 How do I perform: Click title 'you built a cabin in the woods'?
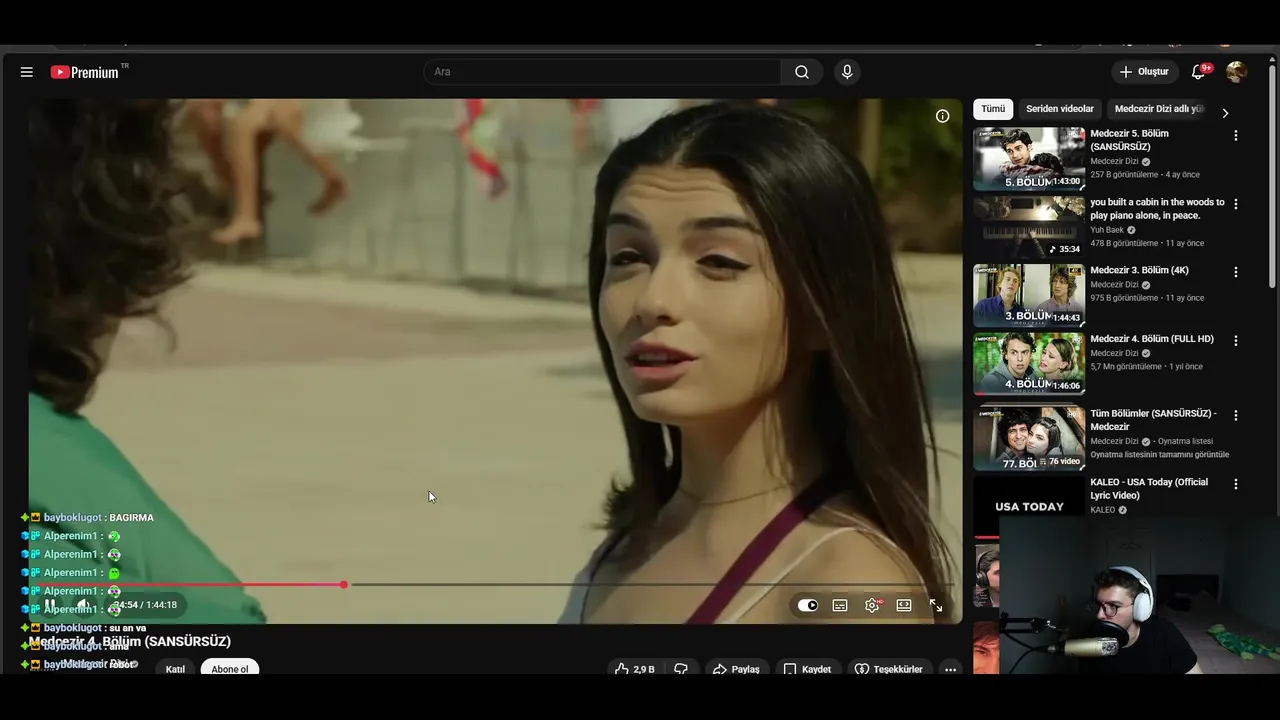1157,209
